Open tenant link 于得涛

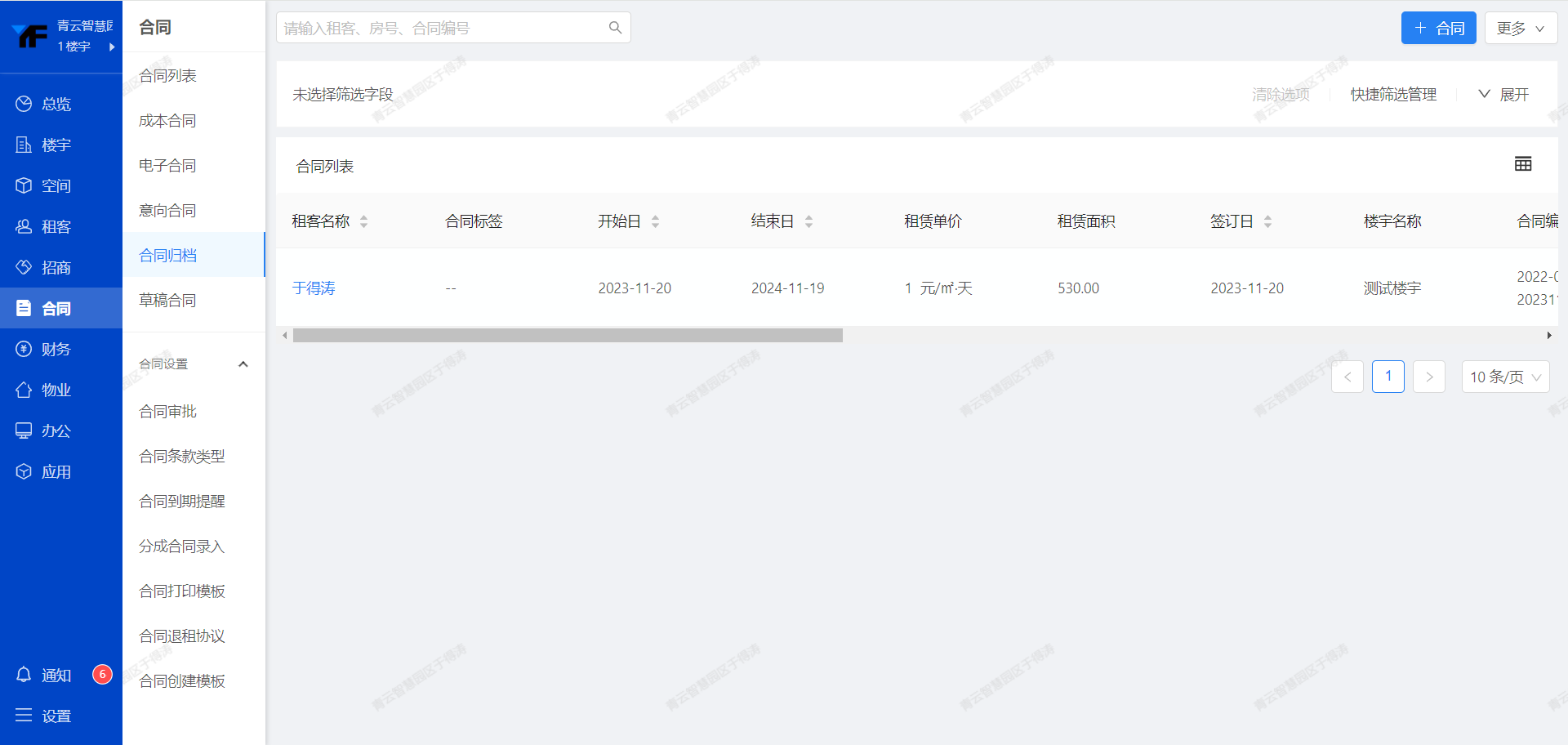314,288
